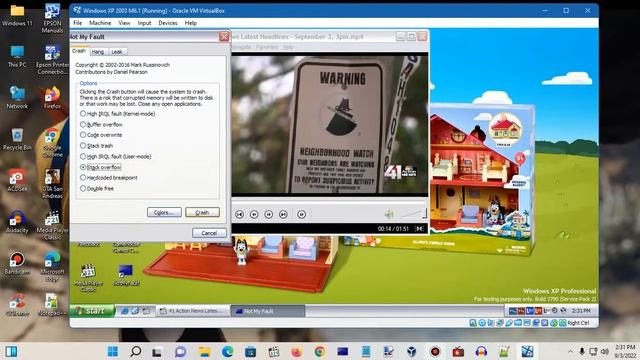The image size is (640, 360).
Task: Skip to previous track in media player
Action: (239, 214)
